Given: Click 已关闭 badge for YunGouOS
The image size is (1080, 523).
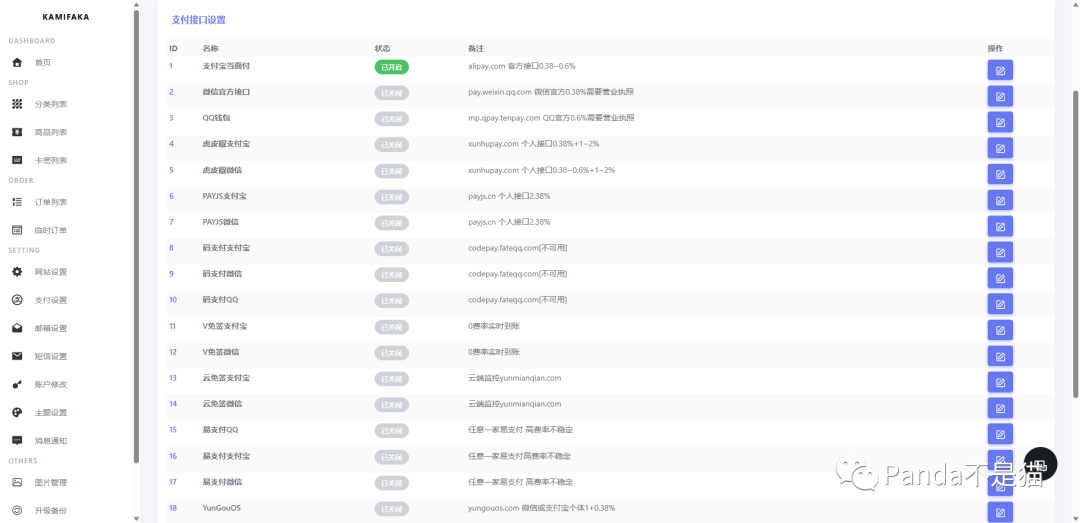Looking at the screenshot, I should [x=391, y=509].
